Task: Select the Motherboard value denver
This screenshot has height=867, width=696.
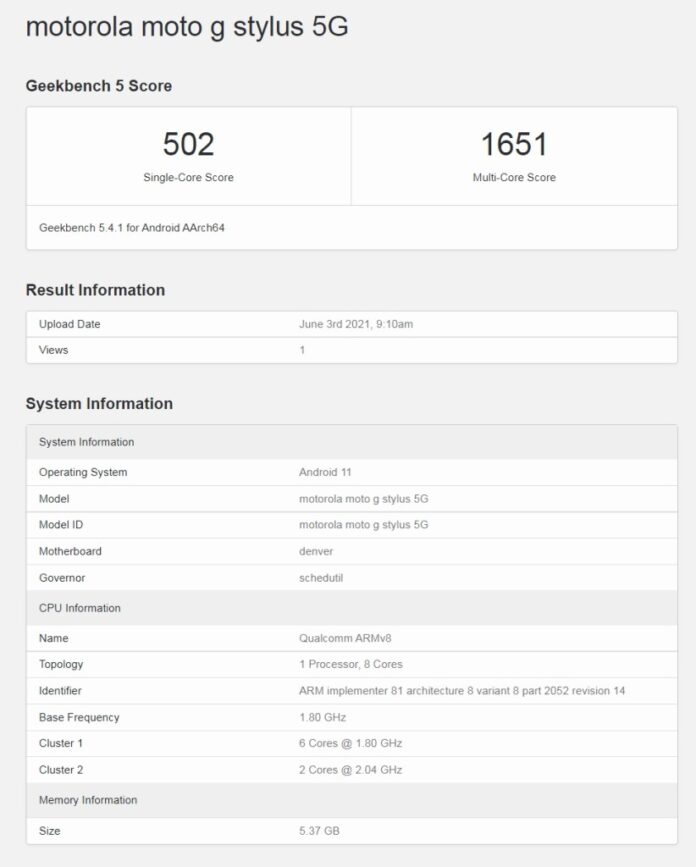Action: pyautogui.click(x=316, y=551)
